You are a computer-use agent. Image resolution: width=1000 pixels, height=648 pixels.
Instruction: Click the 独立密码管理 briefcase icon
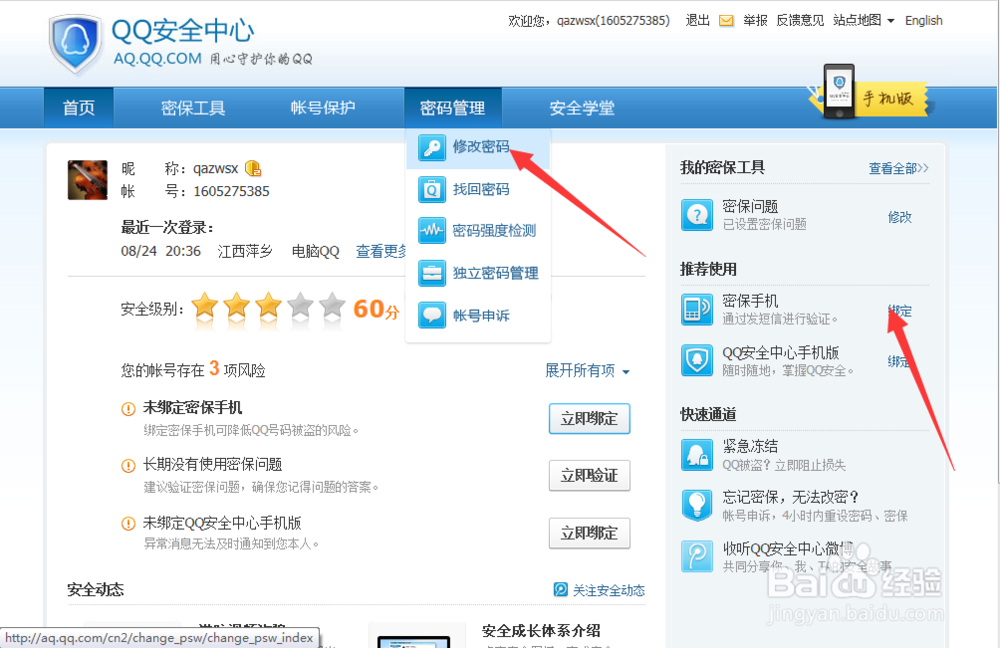click(x=432, y=273)
